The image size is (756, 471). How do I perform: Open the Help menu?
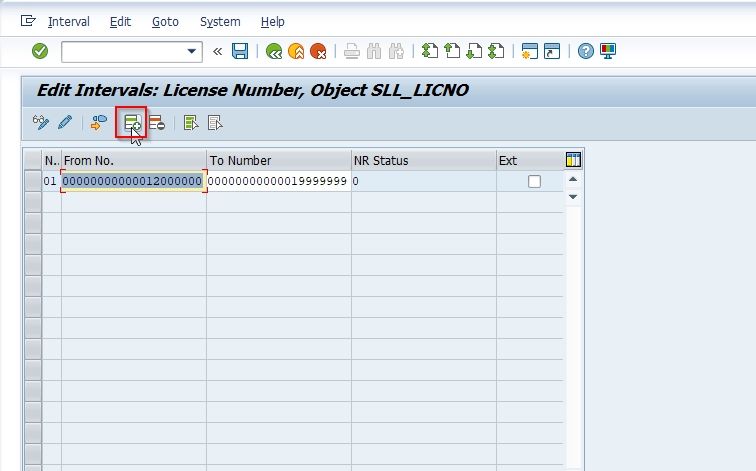pos(272,22)
